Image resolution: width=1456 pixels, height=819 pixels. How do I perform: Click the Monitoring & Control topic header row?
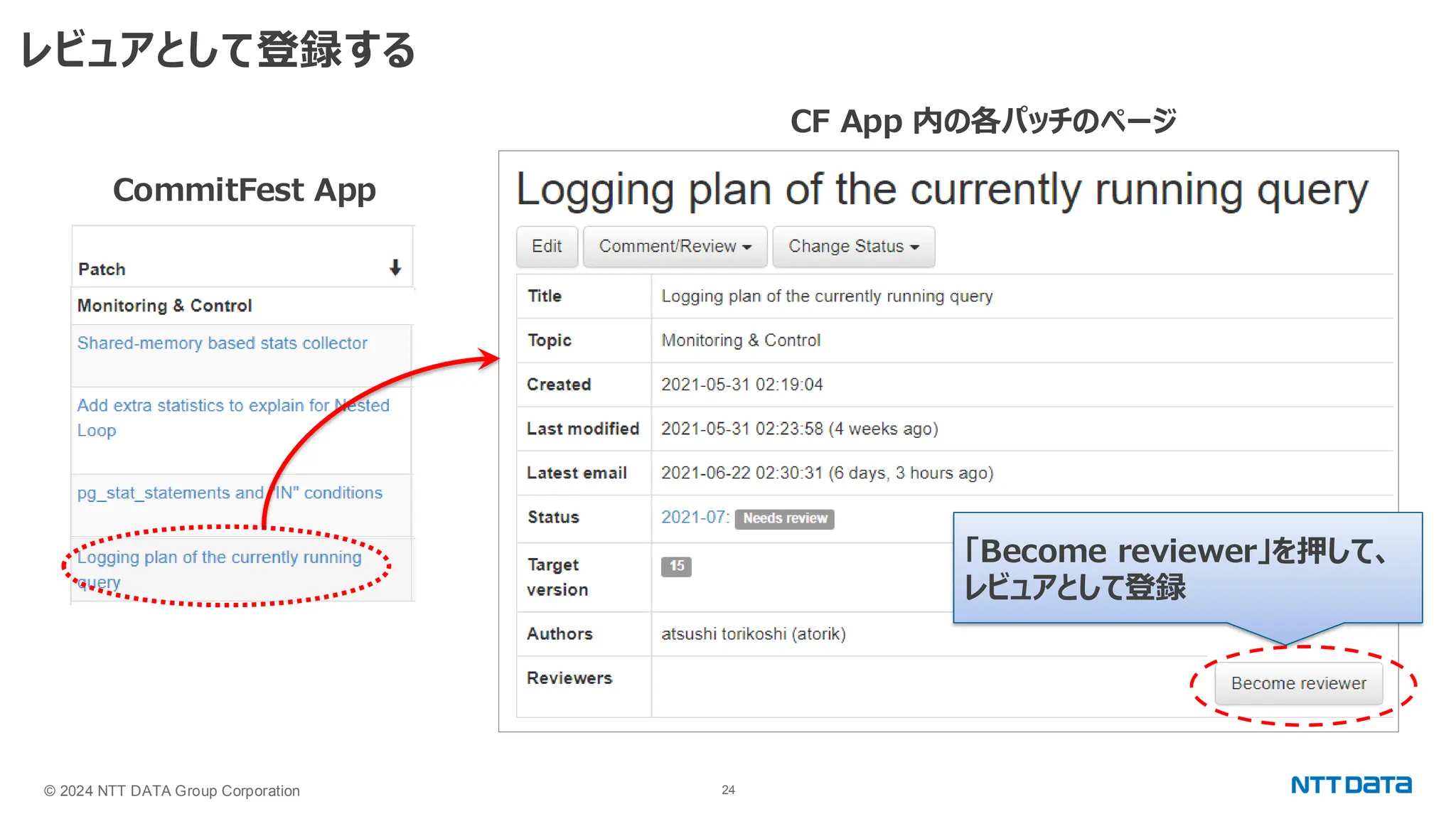[x=165, y=306]
